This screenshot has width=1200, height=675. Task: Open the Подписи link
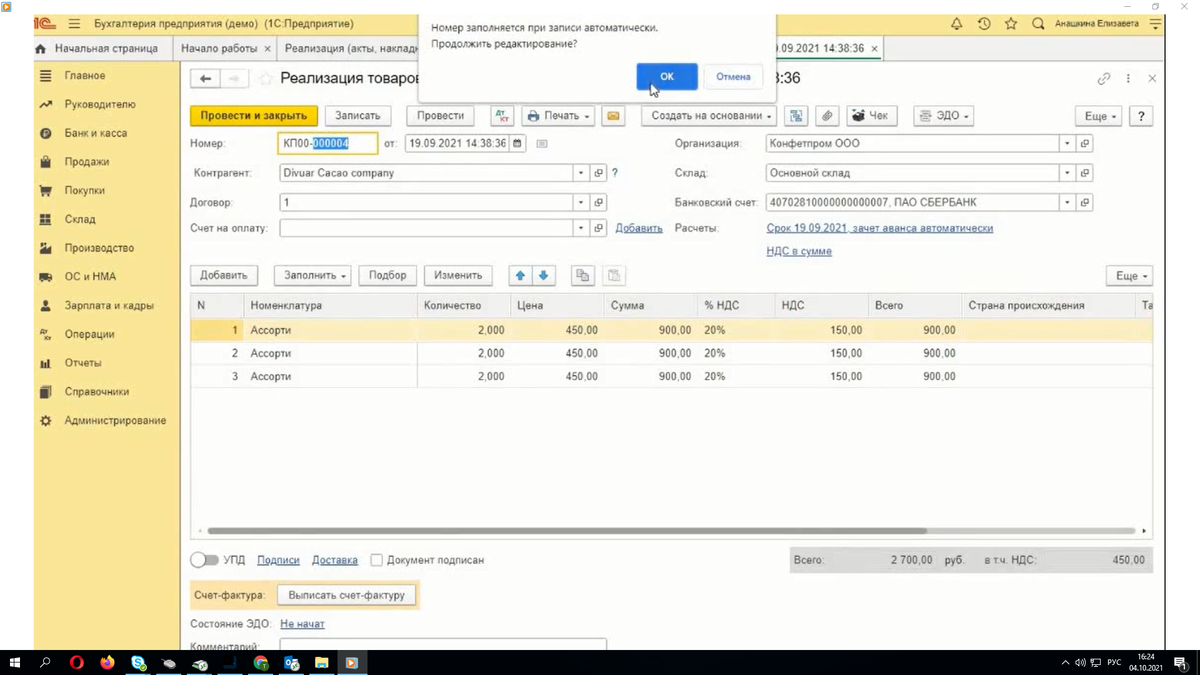[278, 560]
